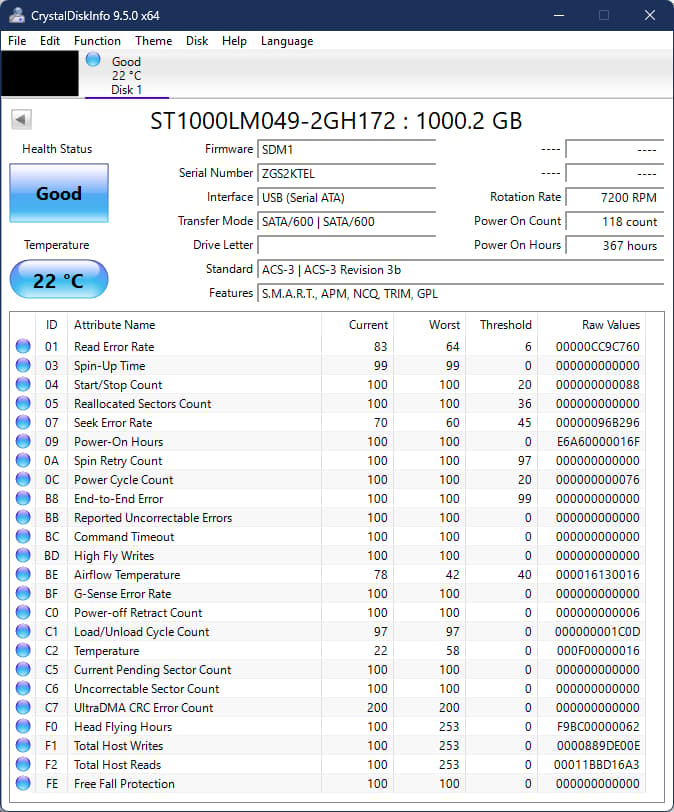Click the Standard field ACS-3
Viewport: 674px width, 812px height.
[461, 270]
